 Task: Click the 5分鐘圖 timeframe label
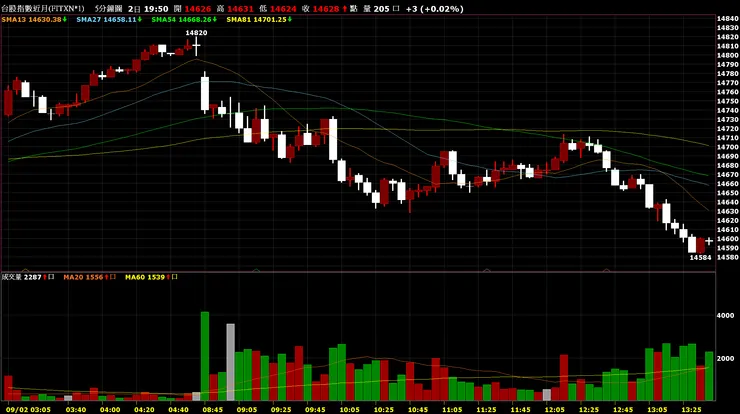click(x=108, y=8)
